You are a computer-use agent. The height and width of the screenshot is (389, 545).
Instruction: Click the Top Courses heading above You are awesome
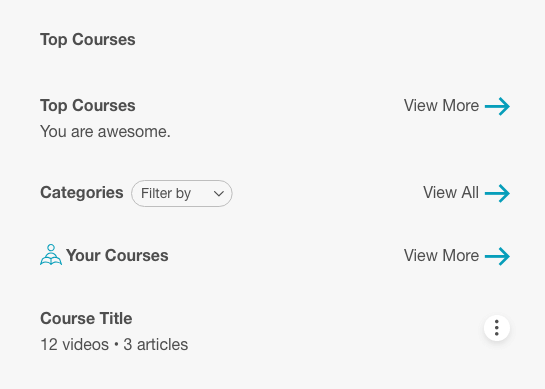pos(88,106)
